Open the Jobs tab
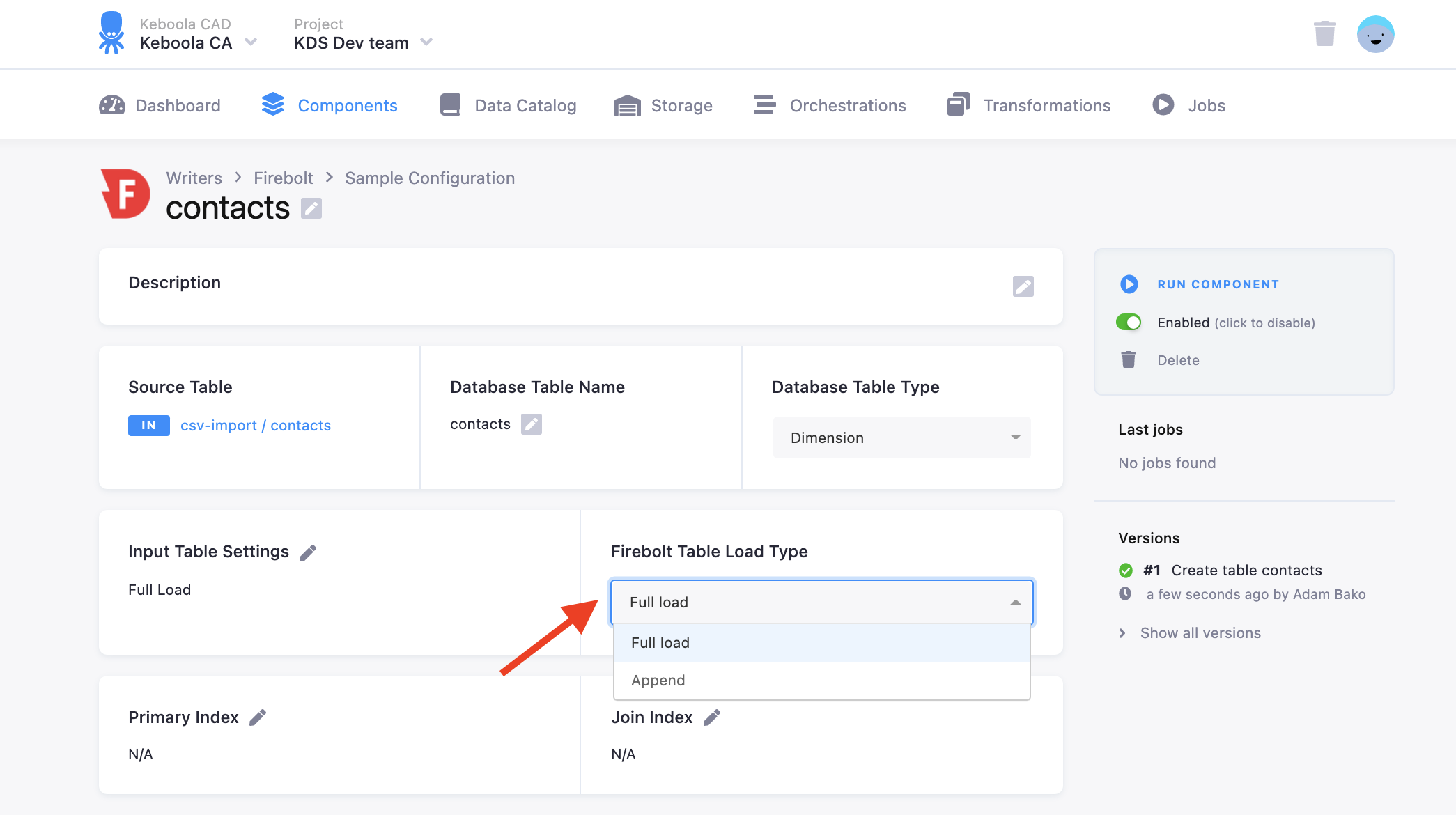 tap(1188, 105)
